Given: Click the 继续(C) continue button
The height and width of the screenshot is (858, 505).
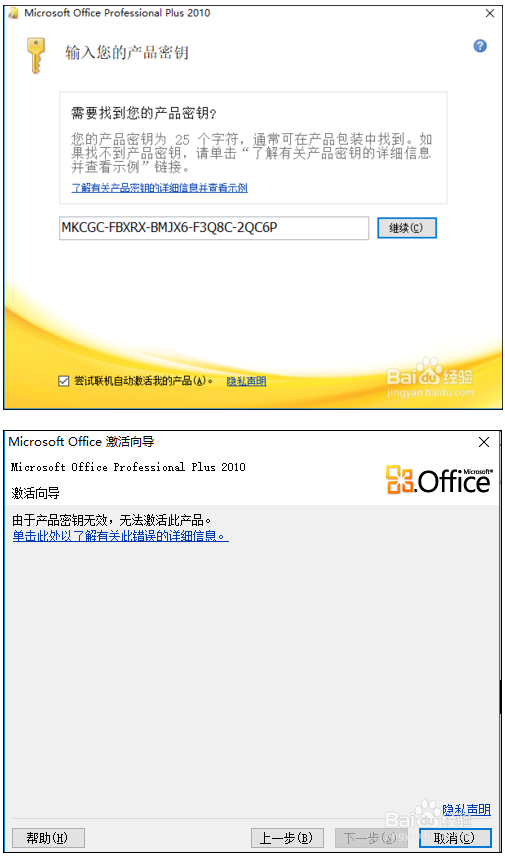Looking at the screenshot, I should point(407,228).
